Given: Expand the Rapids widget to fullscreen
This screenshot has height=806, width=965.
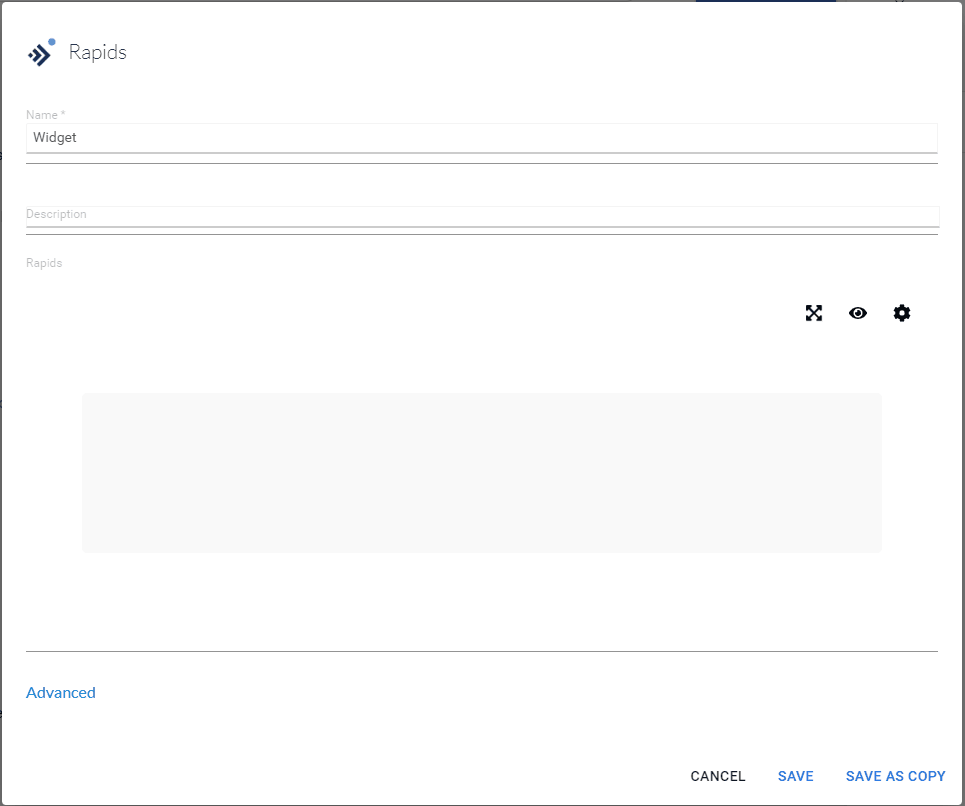Looking at the screenshot, I should [814, 313].
